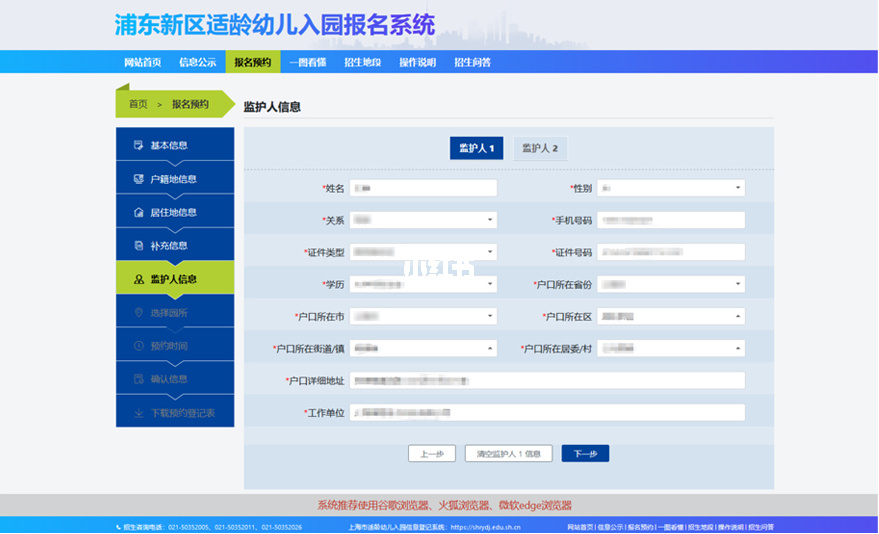Image resolution: width=879 pixels, height=534 pixels.
Task: Click 报名预约 in the breadcrumb
Action: tap(190, 104)
